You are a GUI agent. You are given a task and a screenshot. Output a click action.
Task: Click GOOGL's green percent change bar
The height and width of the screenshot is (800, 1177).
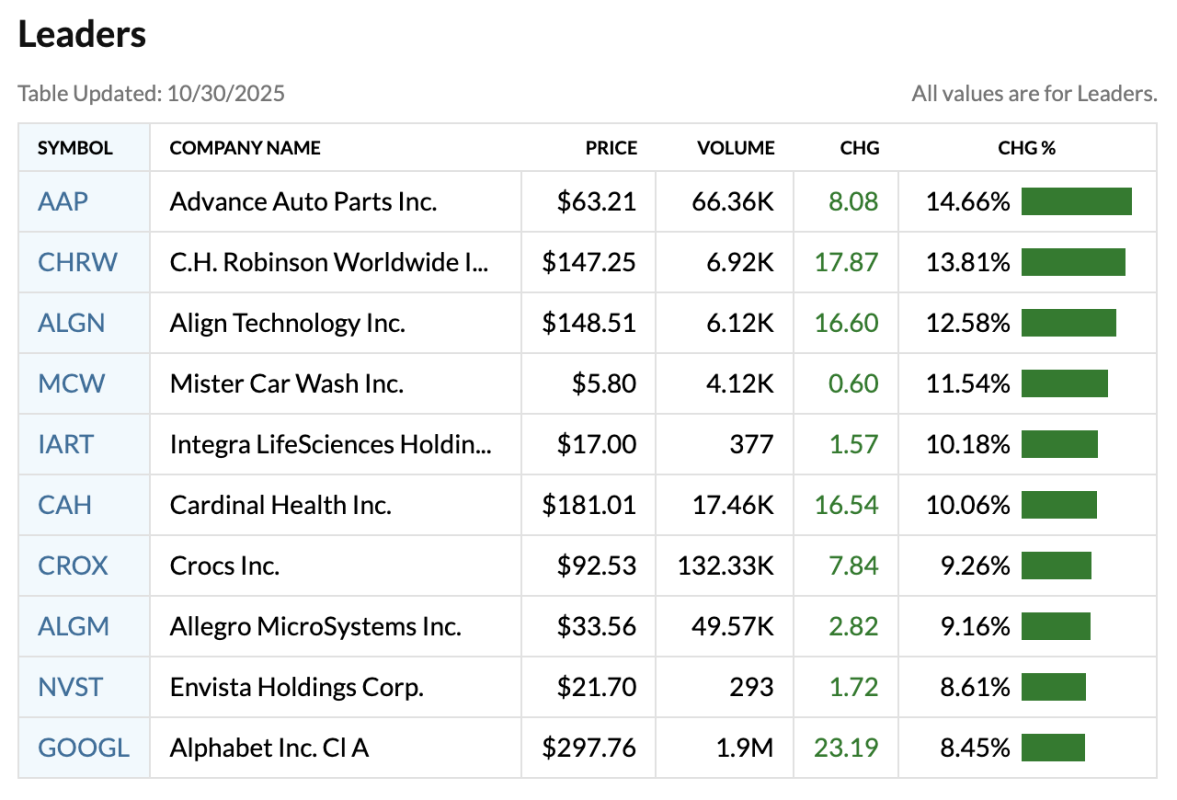[x=1053, y=748]
